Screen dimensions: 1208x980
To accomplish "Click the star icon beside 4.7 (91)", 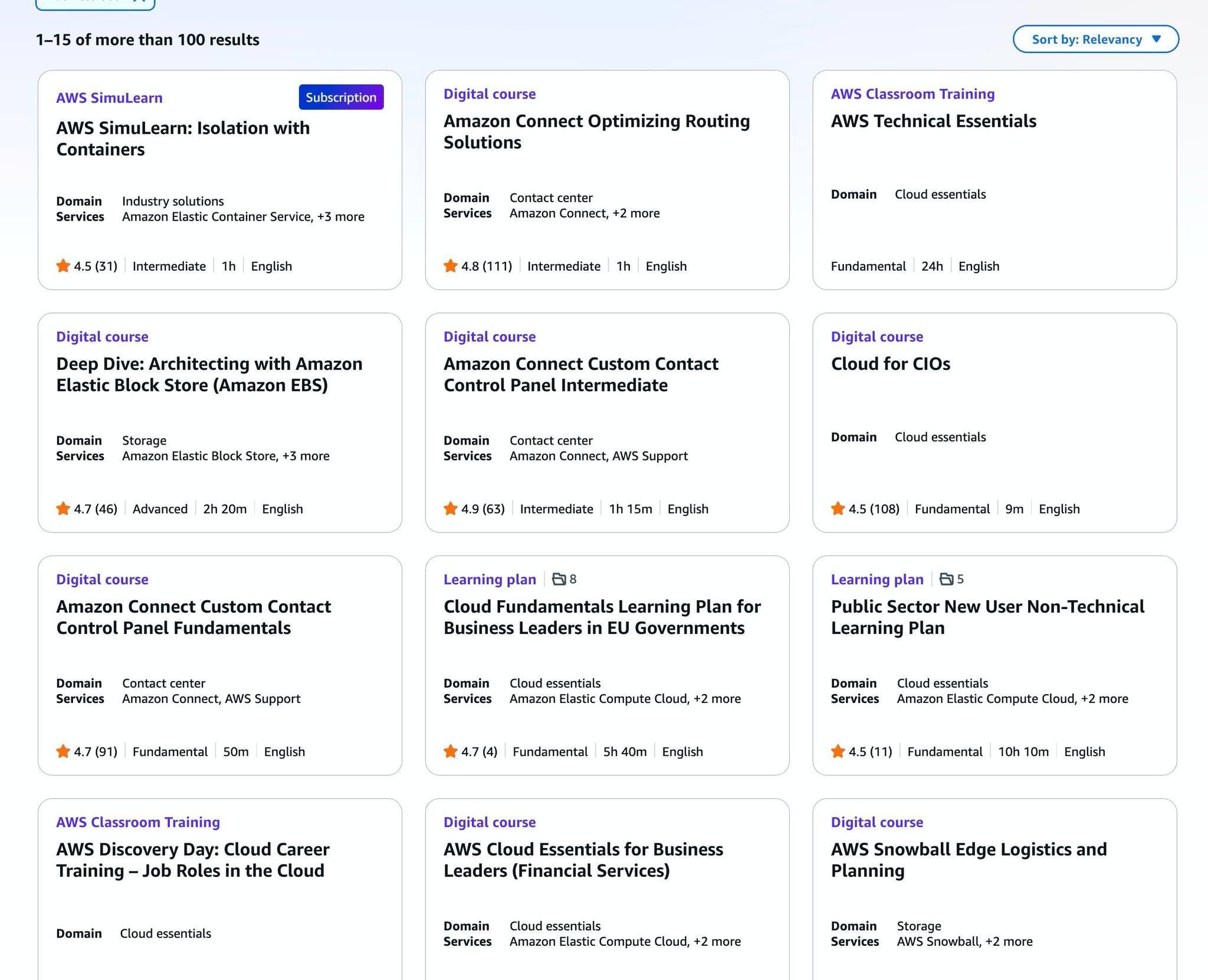I will click(63, 752).
